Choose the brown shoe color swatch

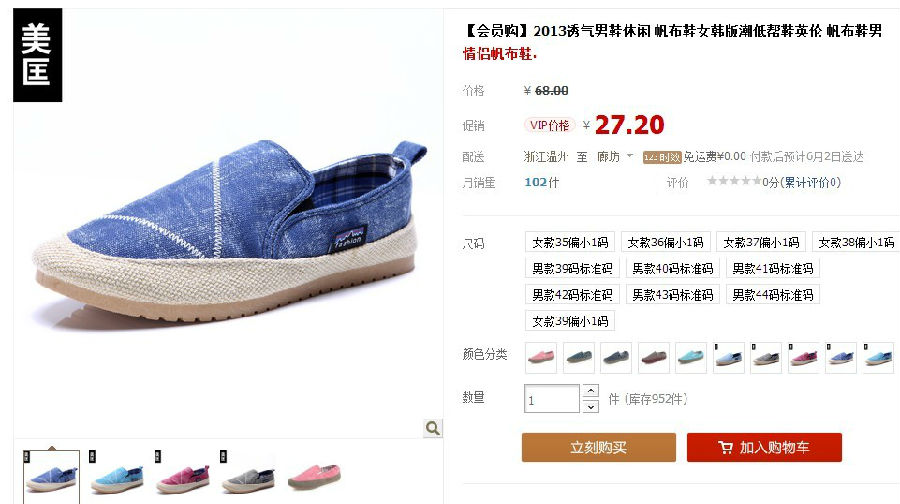653,358
